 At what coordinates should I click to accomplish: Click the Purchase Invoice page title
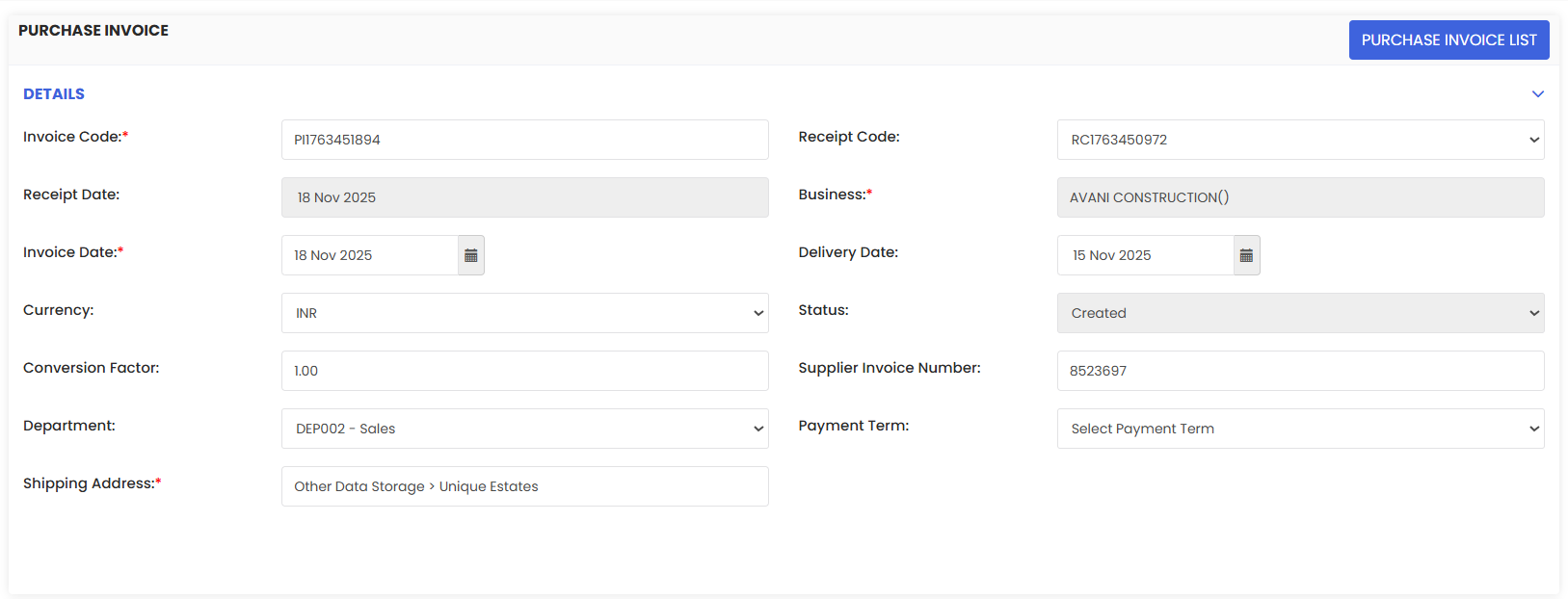coord(93,30)
